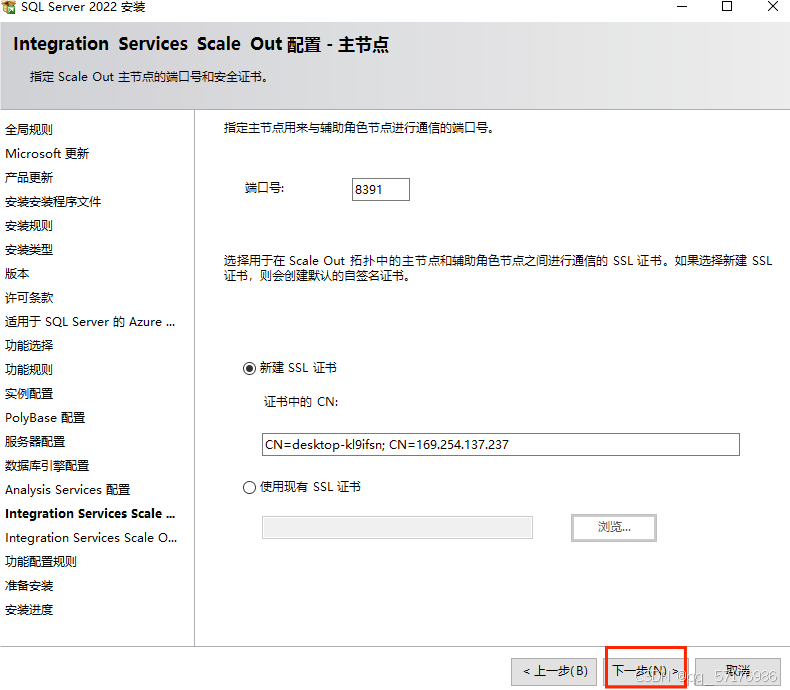Select 安装类型 step in sidebar

tap(29, 249)
